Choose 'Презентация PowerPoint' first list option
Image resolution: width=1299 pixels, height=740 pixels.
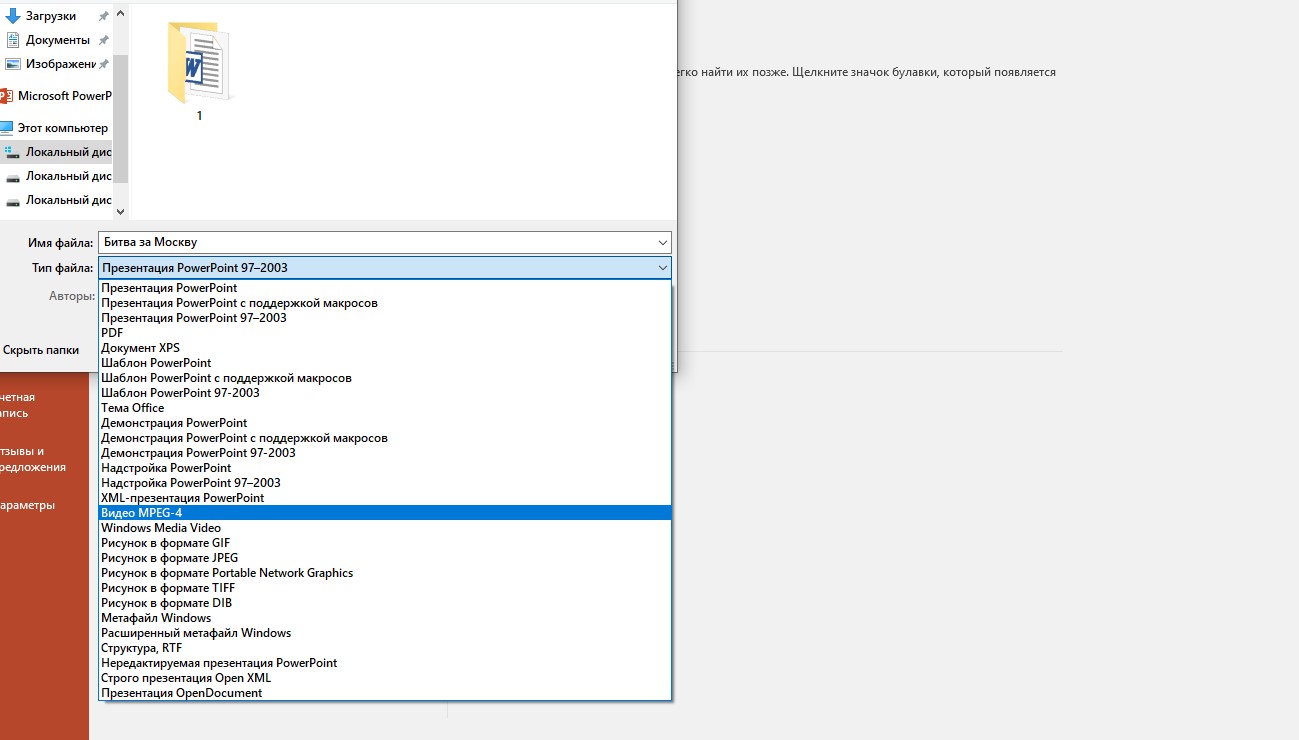(385, 288)
